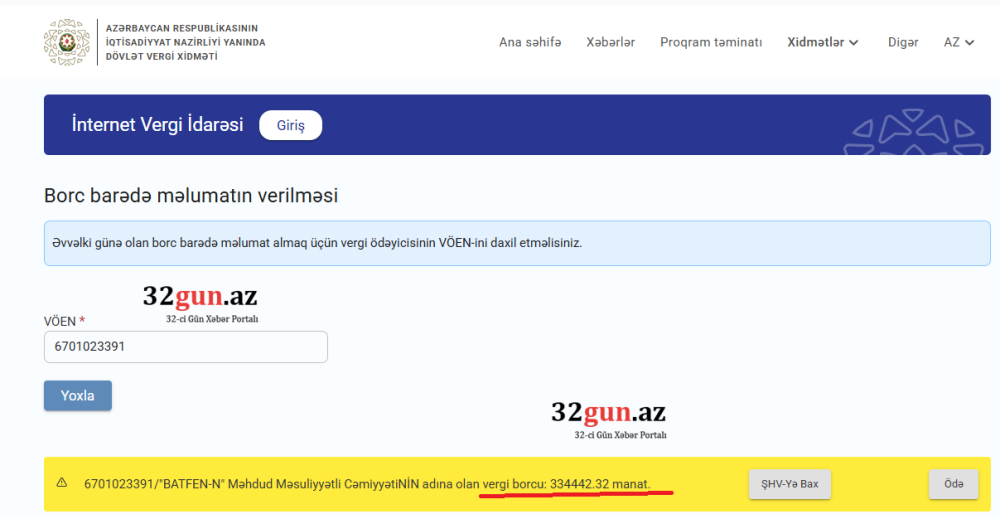1000x519 pixels.
Task: Click the VÖEN field label
Action: [x=64, y=321]
